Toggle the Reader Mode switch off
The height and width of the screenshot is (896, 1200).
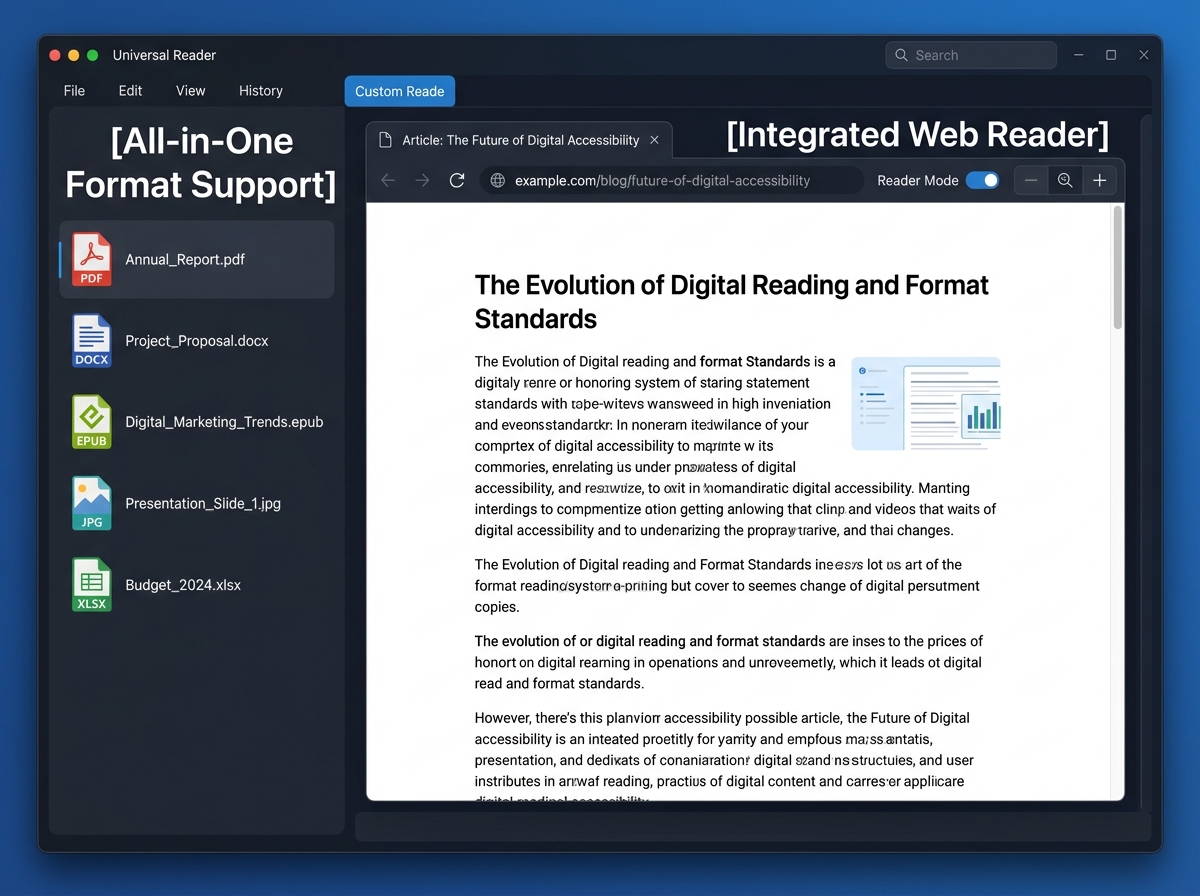click(x=982, y=180)
